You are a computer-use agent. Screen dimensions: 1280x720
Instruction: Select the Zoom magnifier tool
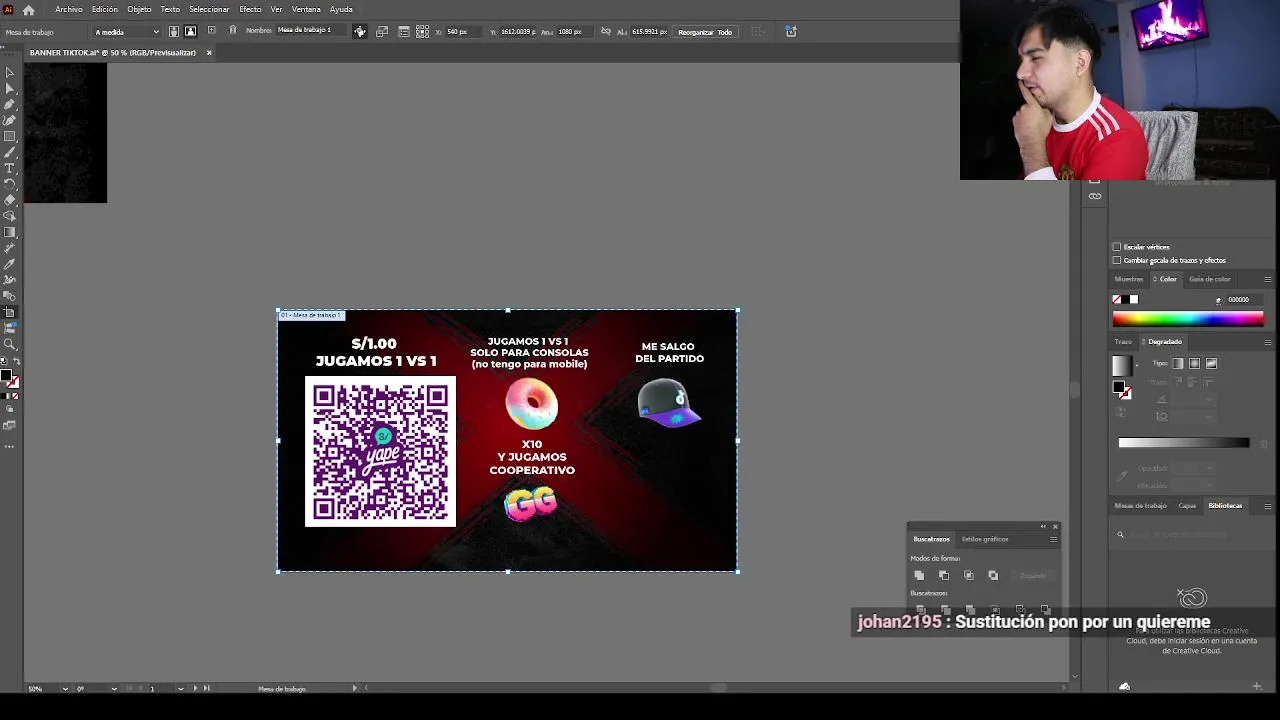click(10, 344)
